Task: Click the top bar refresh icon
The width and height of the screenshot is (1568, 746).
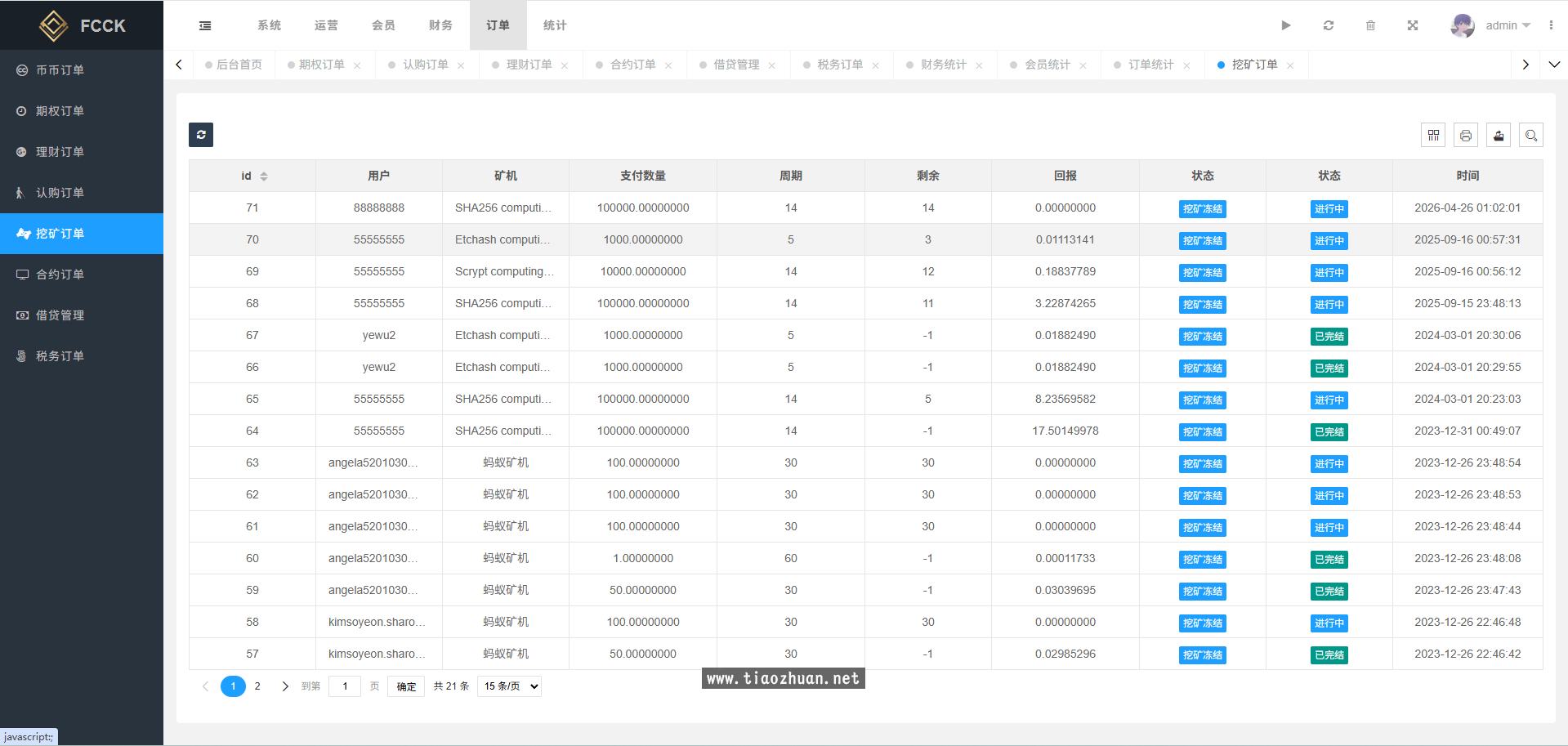Action: pyautogui.click(x=1329, y=25)
